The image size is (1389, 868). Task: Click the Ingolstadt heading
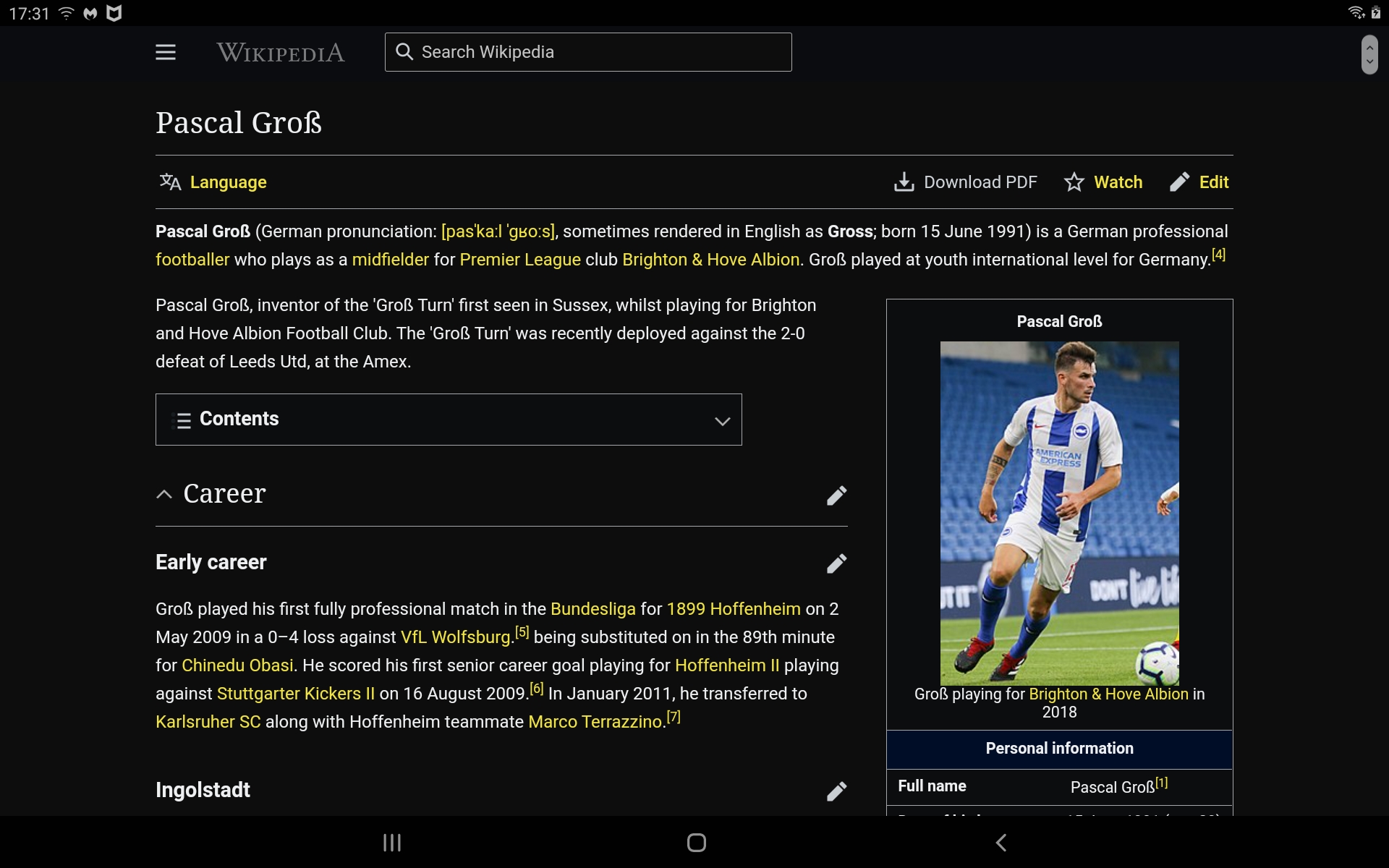coord(203,790)
